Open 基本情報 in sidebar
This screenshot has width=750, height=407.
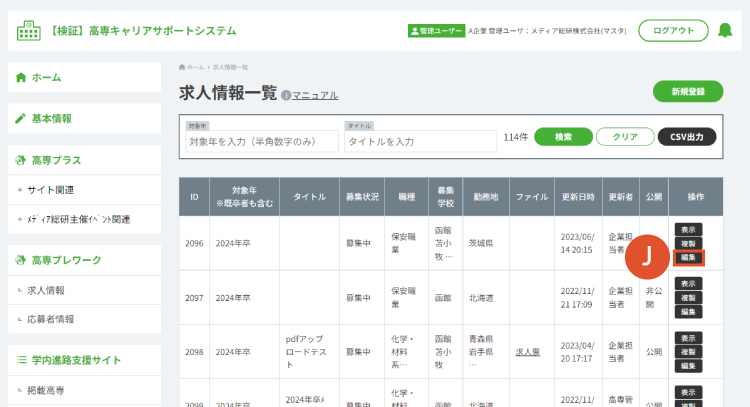[85, 119]
